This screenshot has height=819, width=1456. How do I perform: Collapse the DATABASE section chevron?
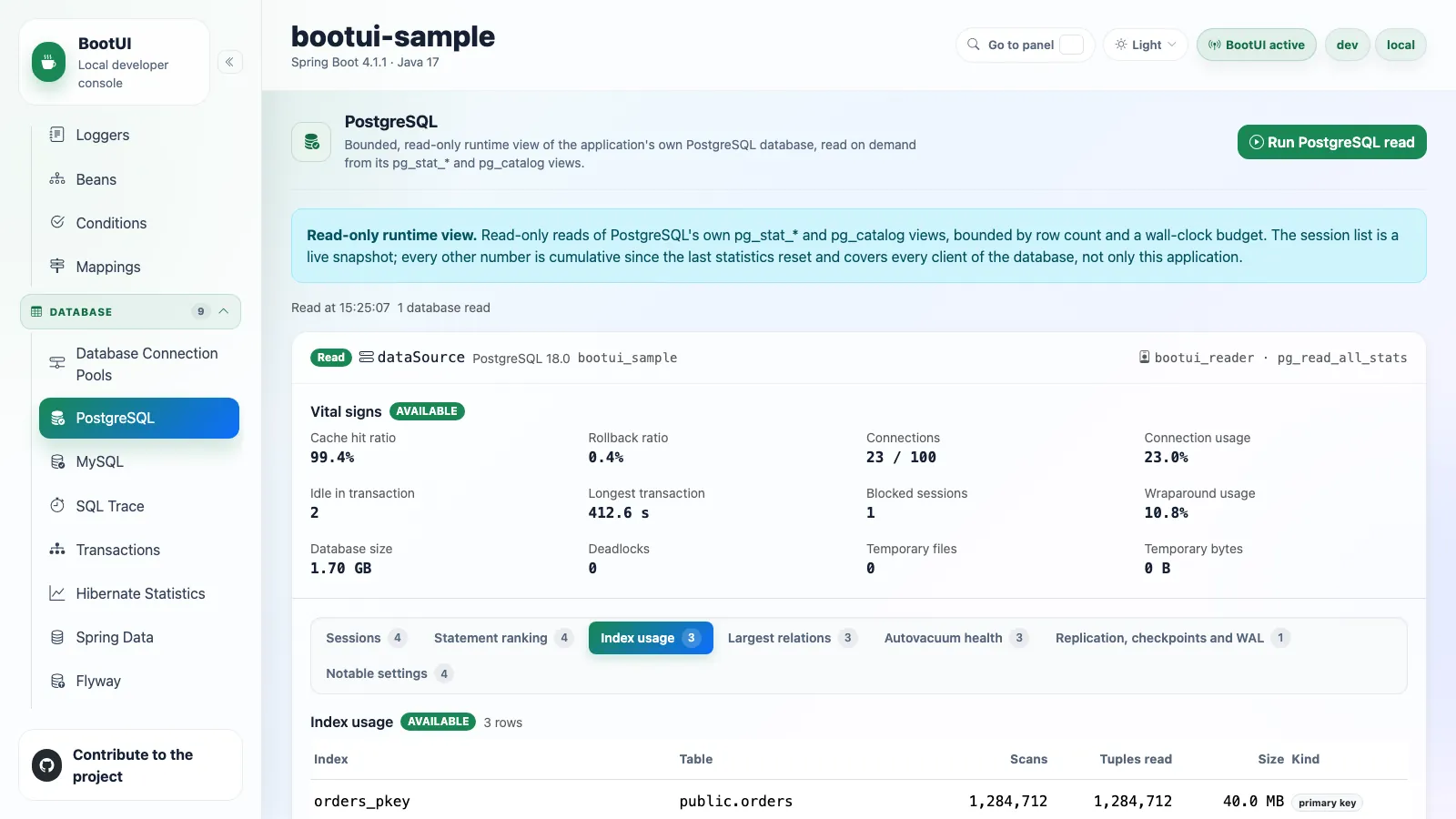point(223,311)
